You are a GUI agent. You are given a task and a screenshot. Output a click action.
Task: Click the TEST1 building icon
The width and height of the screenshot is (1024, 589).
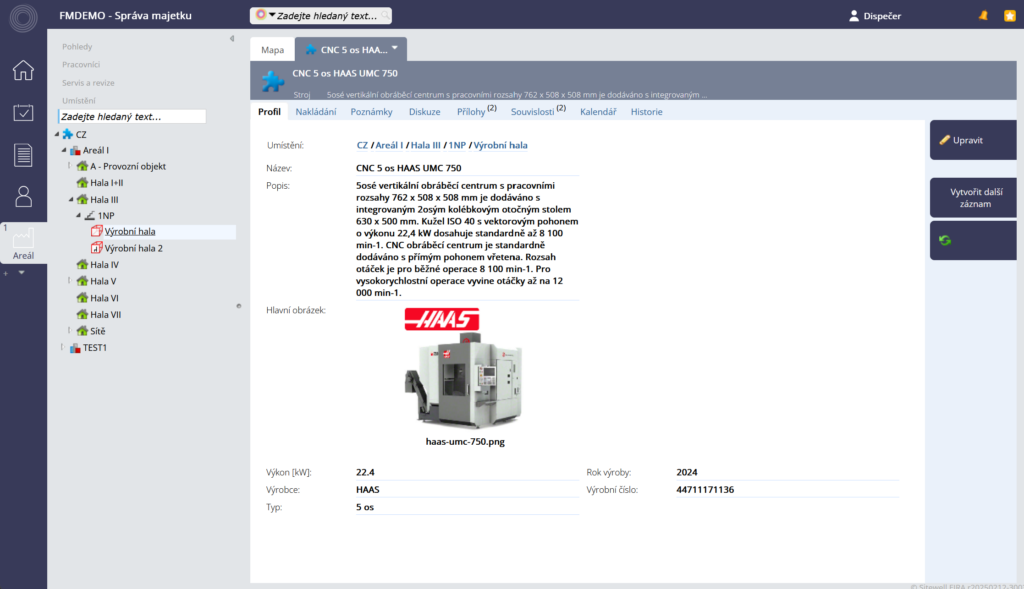point(75,347)
